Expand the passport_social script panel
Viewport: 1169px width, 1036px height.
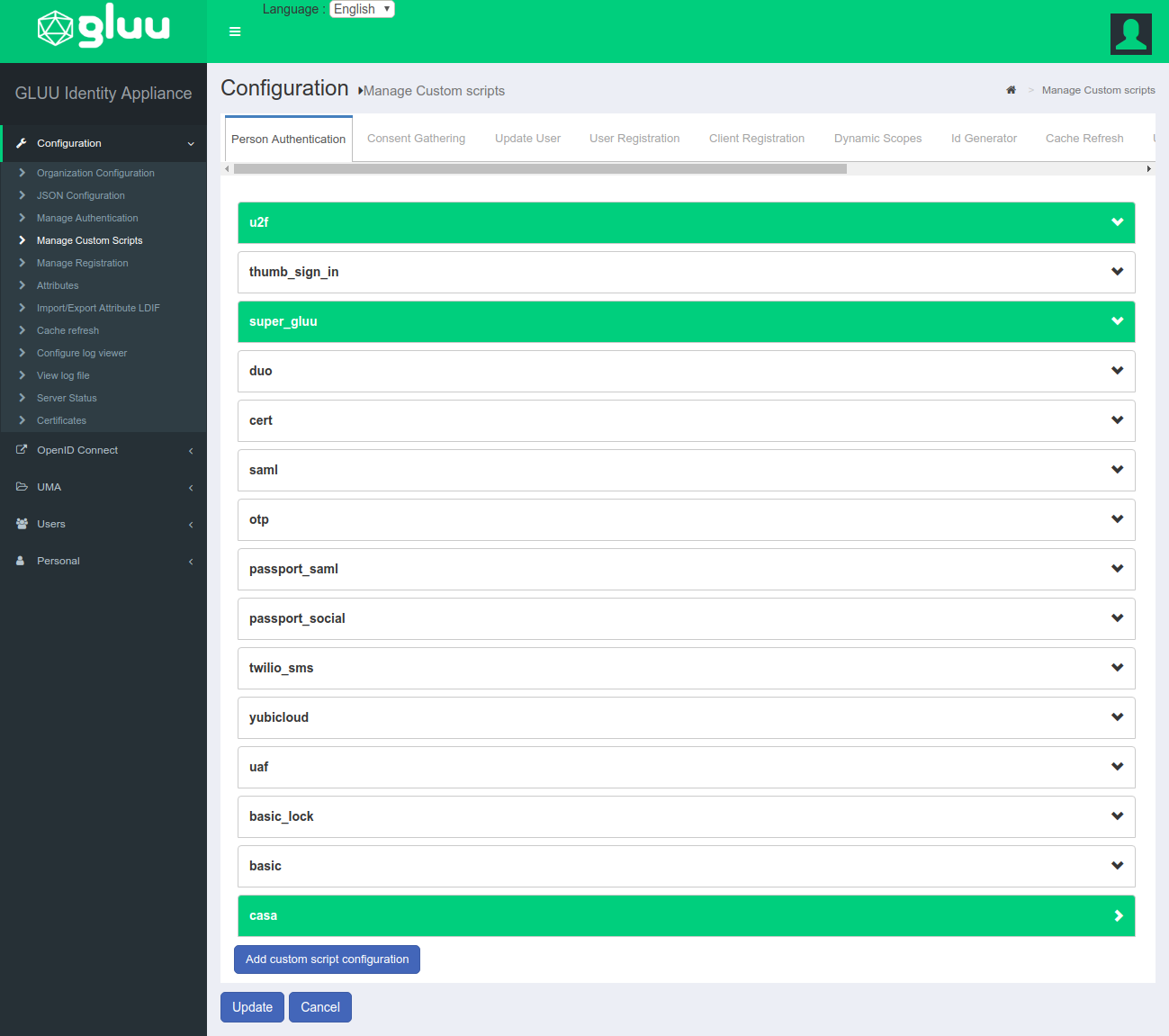click(1118, 618)
